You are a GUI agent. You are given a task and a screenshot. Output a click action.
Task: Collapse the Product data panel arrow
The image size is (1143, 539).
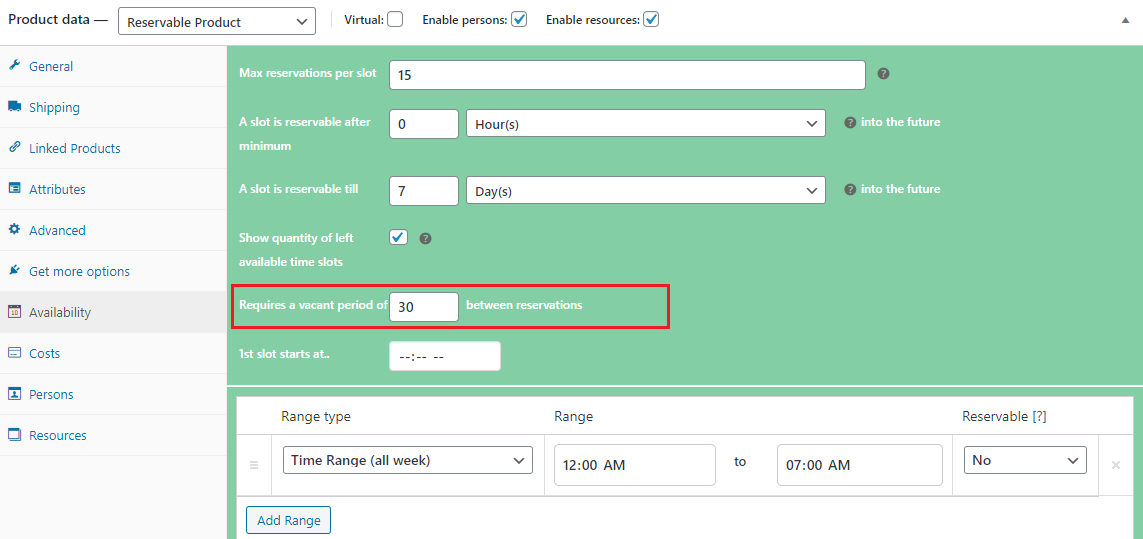pyautogui.click(x=1127, y=20)
